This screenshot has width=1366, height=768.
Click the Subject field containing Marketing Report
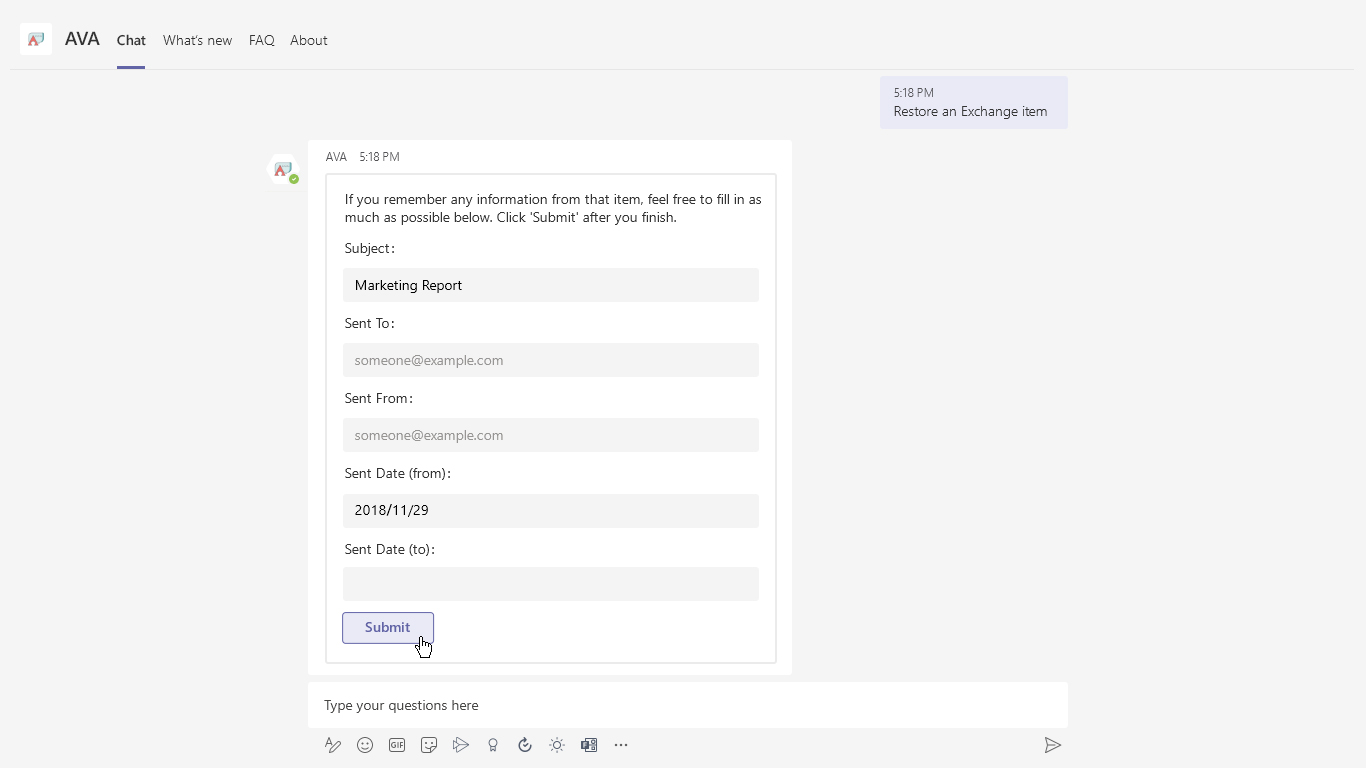(x=550, y=285)
